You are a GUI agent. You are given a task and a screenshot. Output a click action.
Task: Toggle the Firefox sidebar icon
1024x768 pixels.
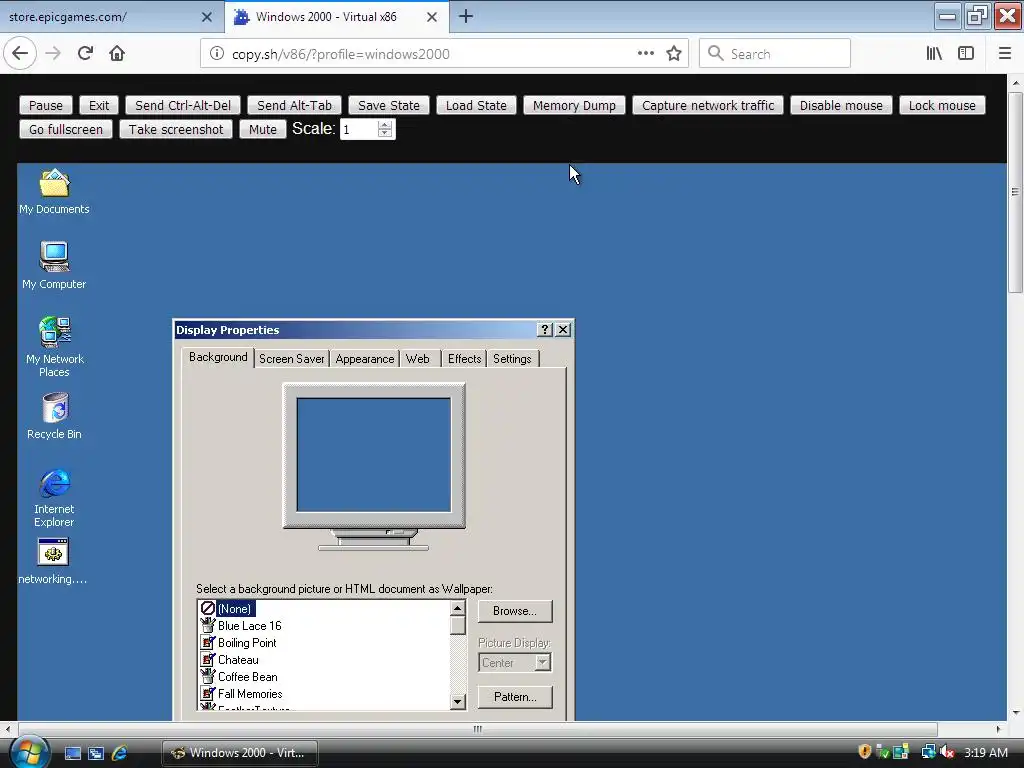966,54
